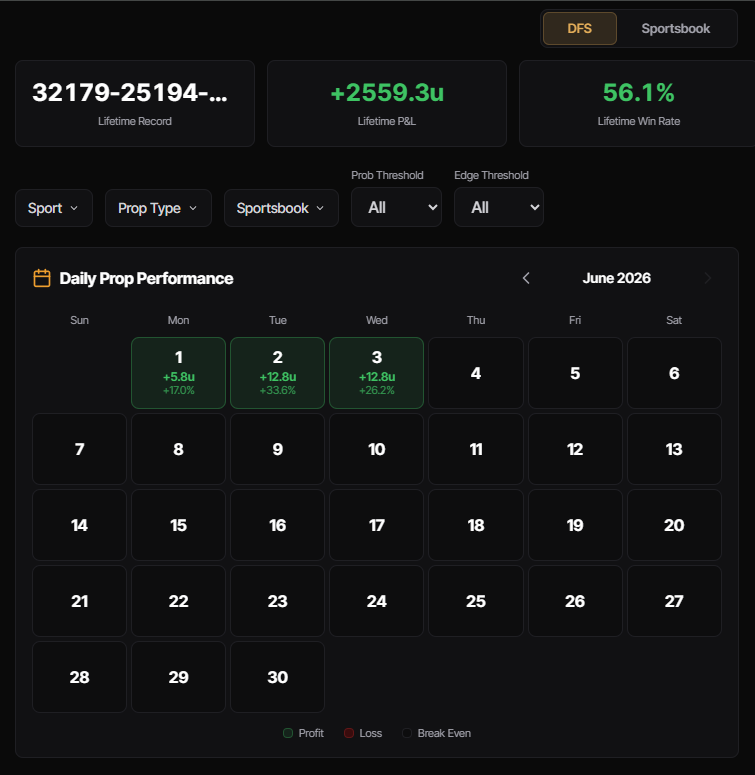Image resolution: width=755 pixels, height=775 pixels.
Task: Click the +17.0% figure on June 1
Action: pos(178,390)
